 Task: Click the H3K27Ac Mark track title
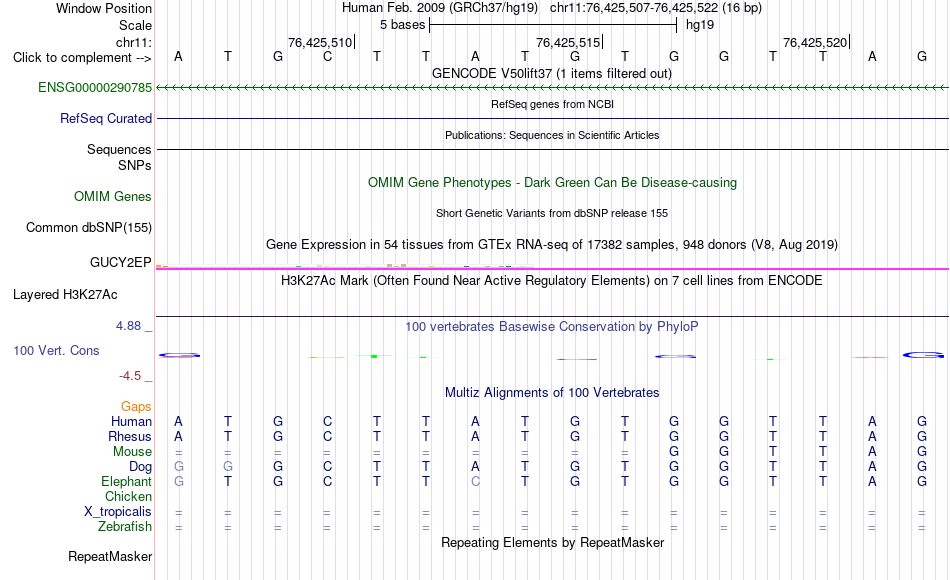coord(551,281)
